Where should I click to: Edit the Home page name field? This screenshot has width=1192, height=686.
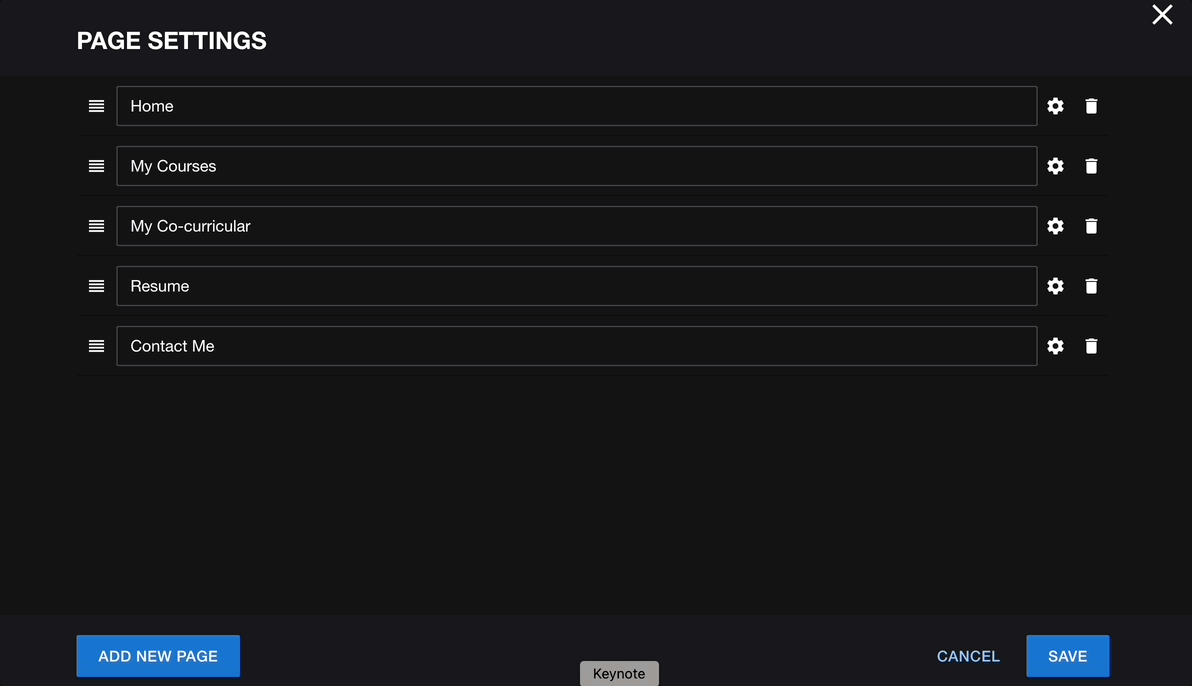point(576,106)
